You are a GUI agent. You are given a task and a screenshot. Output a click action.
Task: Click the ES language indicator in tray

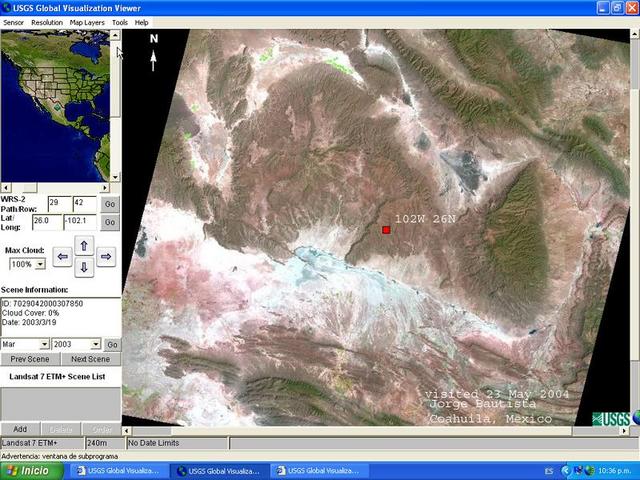pos(549,471)
